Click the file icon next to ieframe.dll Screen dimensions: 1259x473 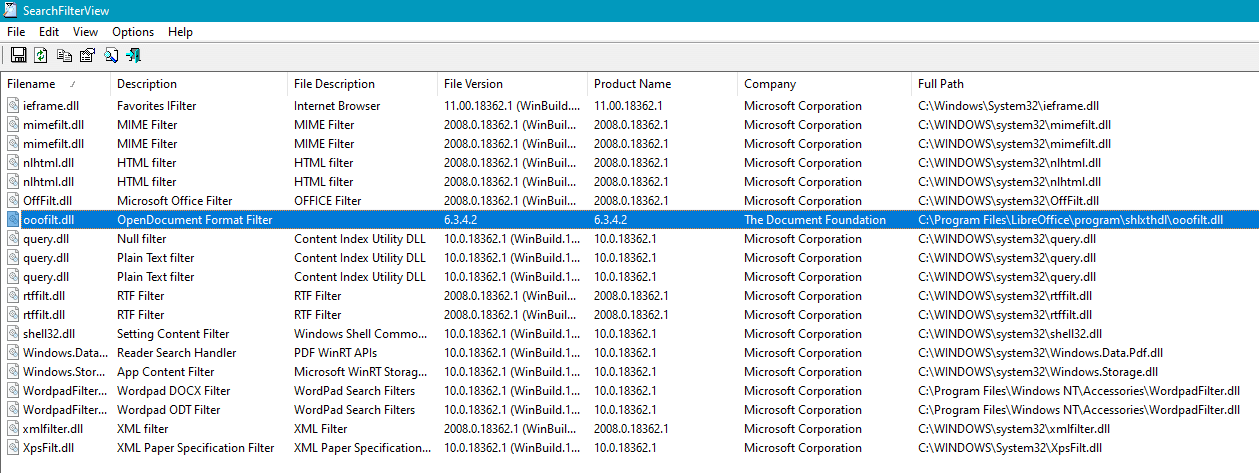(13, 106)
